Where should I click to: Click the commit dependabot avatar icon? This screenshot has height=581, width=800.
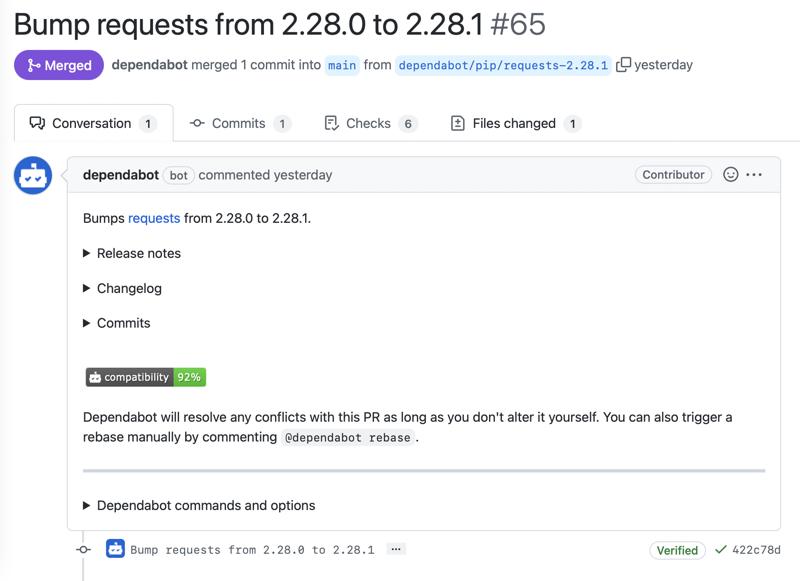tap(115, 549)
